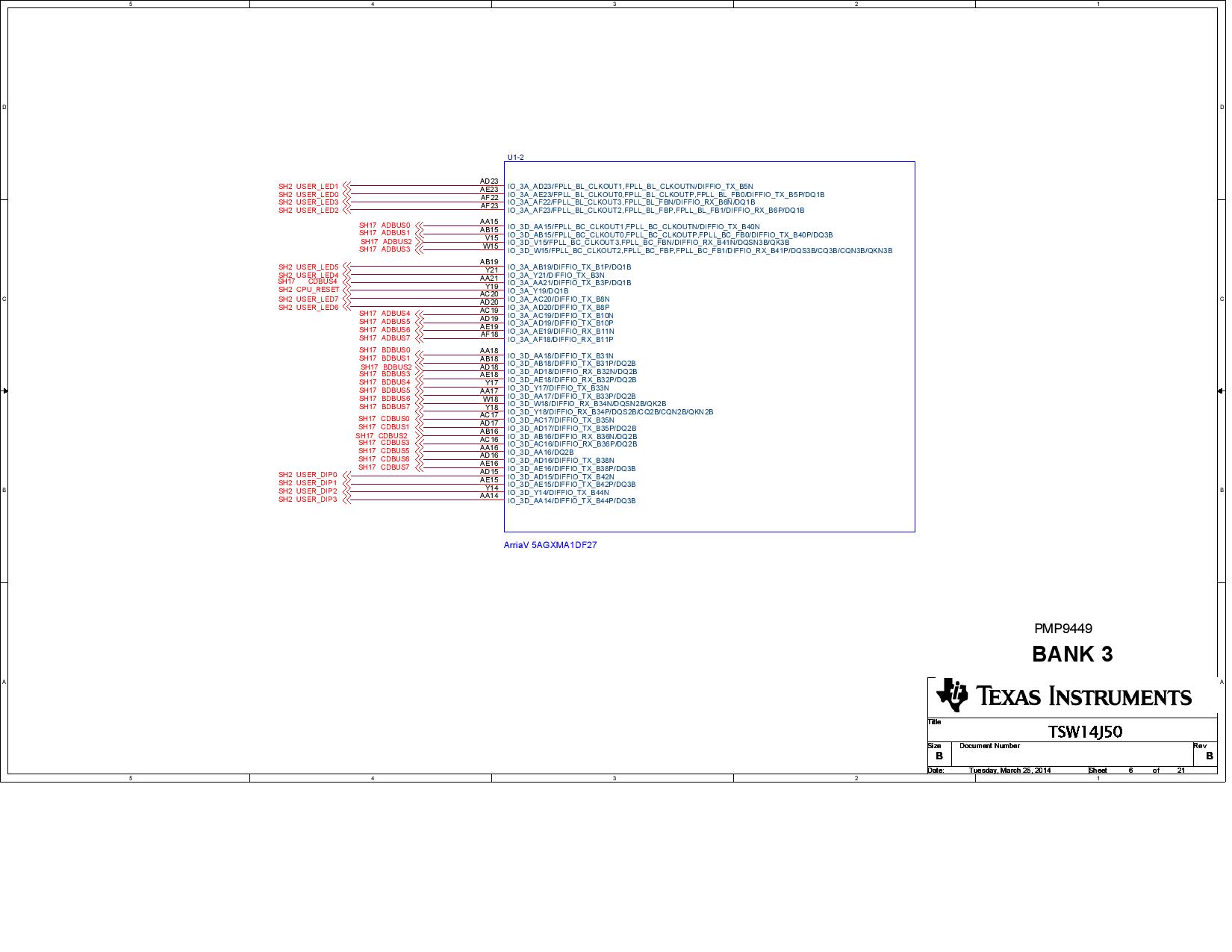
Task: Select pin number AD23 on the FPGA
Action: [488, 181]
